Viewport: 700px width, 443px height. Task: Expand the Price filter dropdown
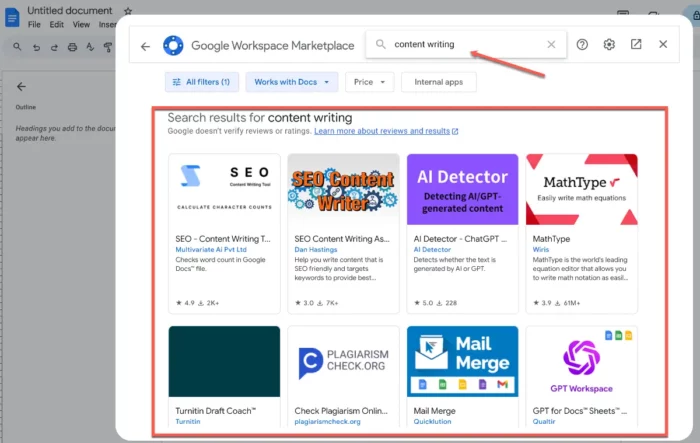point(370,82)
